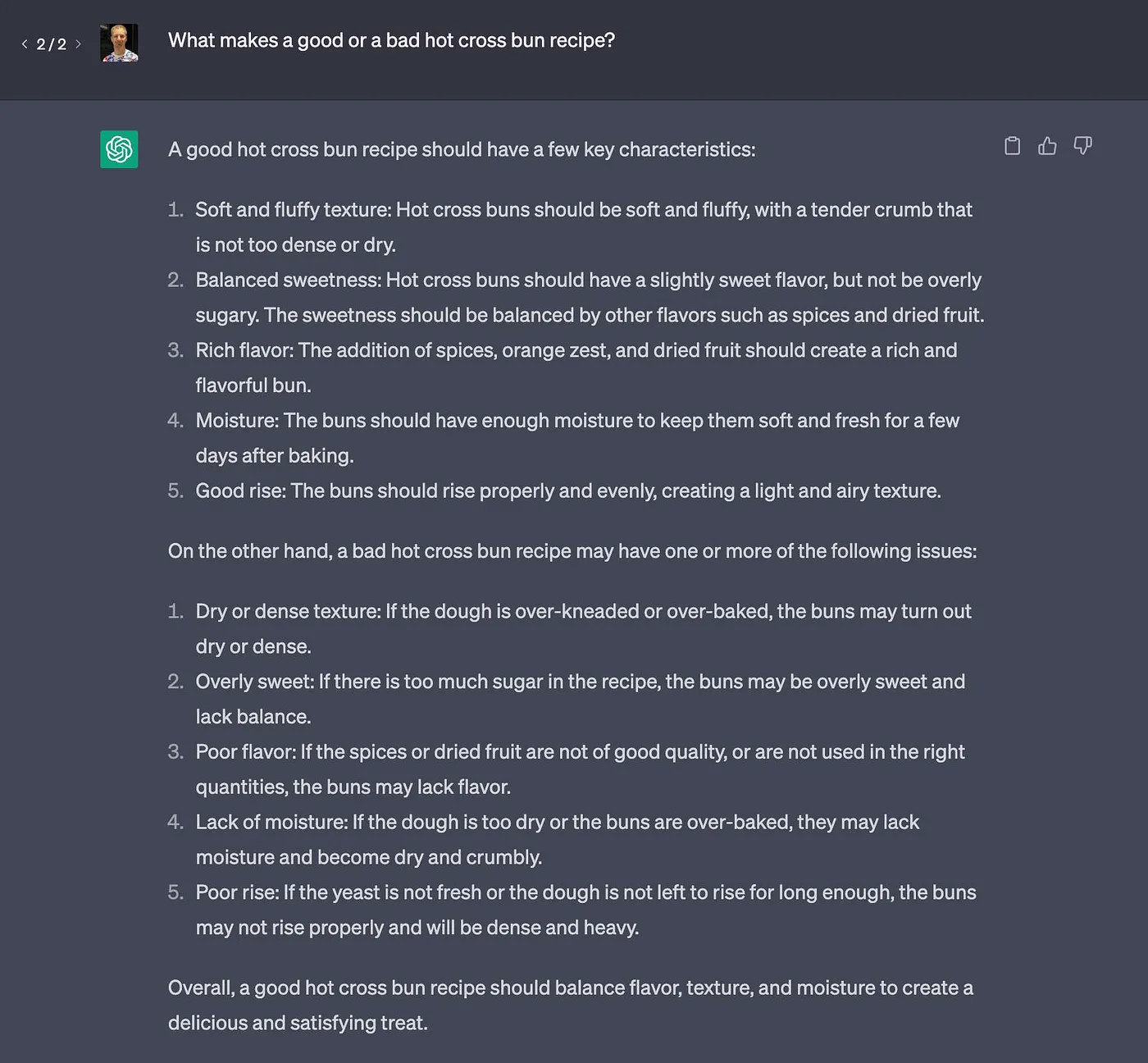The width and height of the screenshot is (1148, 1063).
Task: Click 'A good hot cross bun recipe' intro line
Action: (x=461, y=149)
